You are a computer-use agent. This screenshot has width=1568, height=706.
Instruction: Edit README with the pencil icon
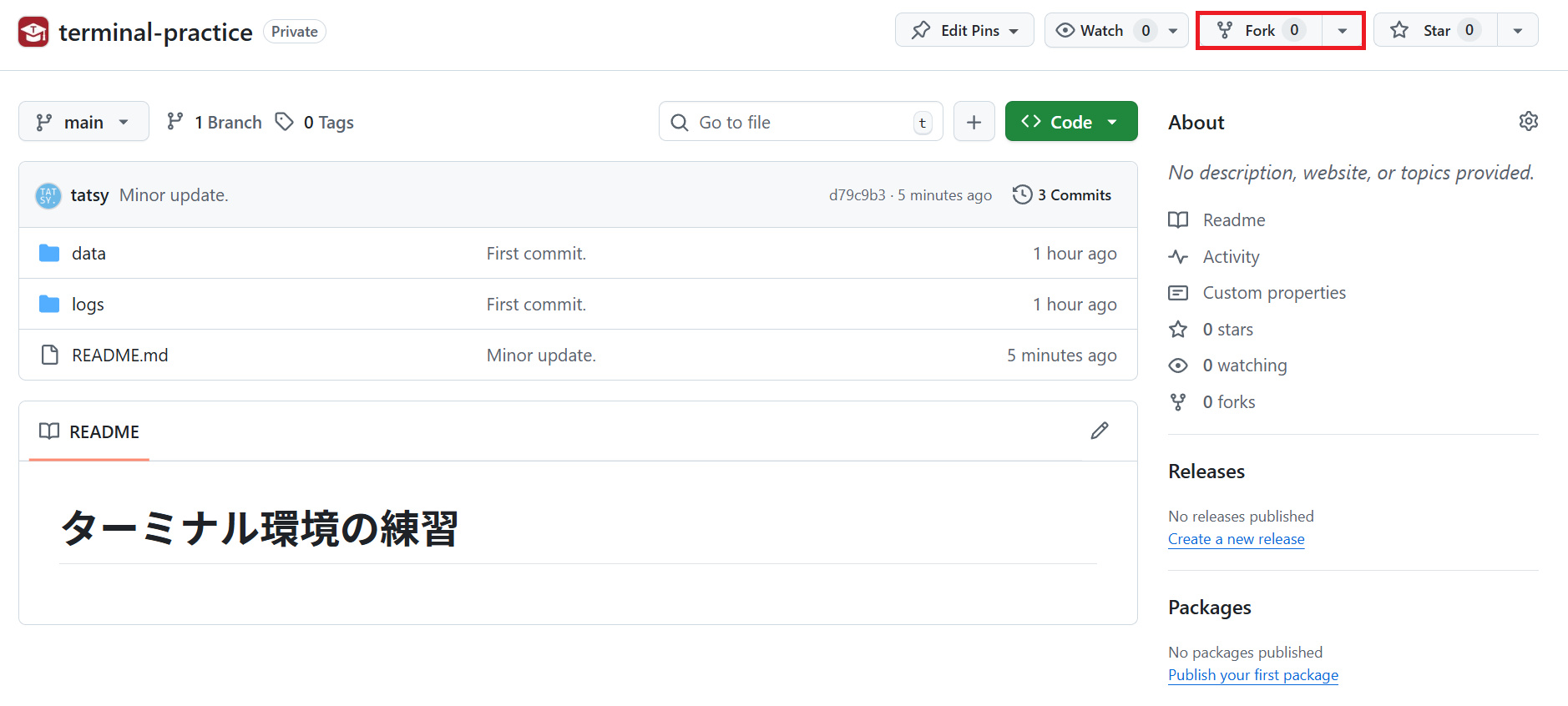pos(1100,431)
